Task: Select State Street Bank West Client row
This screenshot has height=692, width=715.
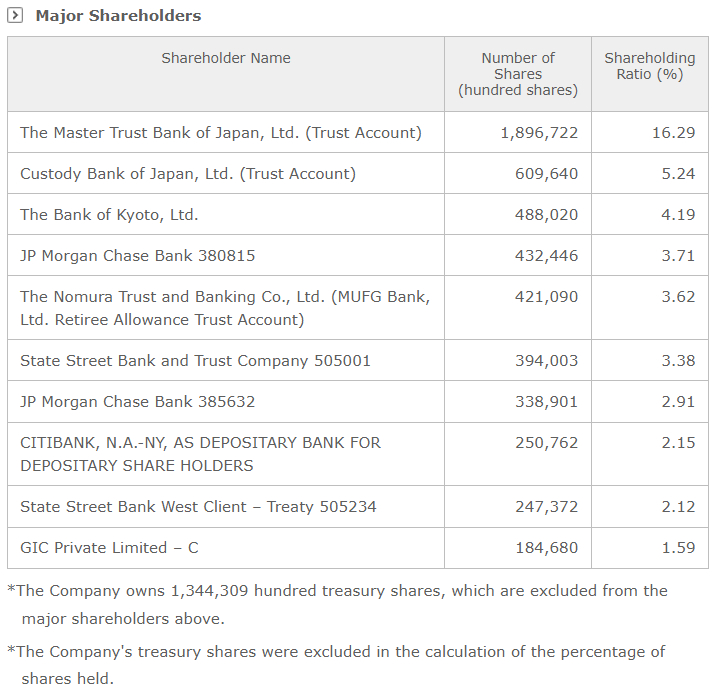Action: point(198,506)
